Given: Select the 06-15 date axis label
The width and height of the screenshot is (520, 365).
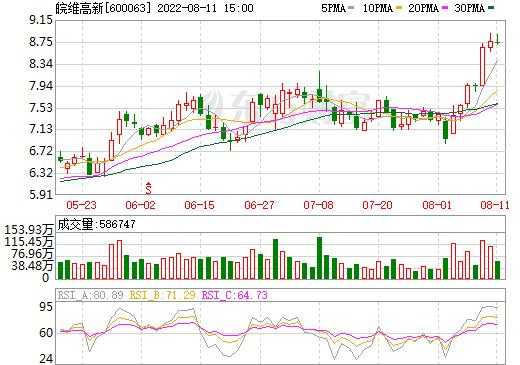Looking at the screenshot, I should tap(199, 205).
